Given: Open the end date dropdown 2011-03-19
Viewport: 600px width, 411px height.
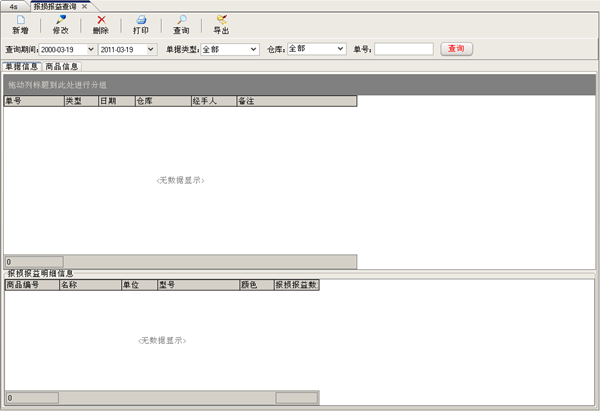Looking at the screenshot, I should click(150, 48).
